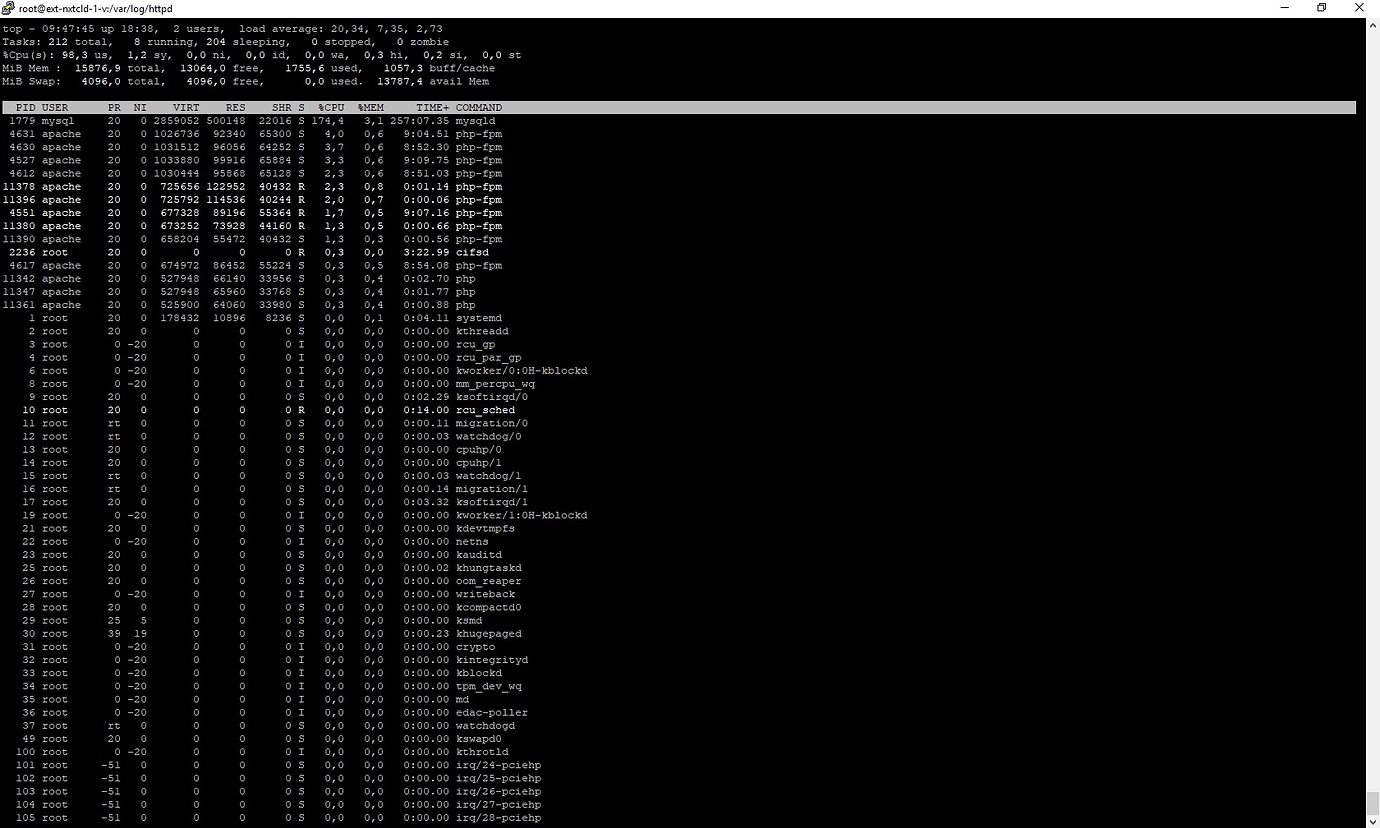1380x828 pixels.
Task: Click the watchdogd command name
Action: click(486, 725)
